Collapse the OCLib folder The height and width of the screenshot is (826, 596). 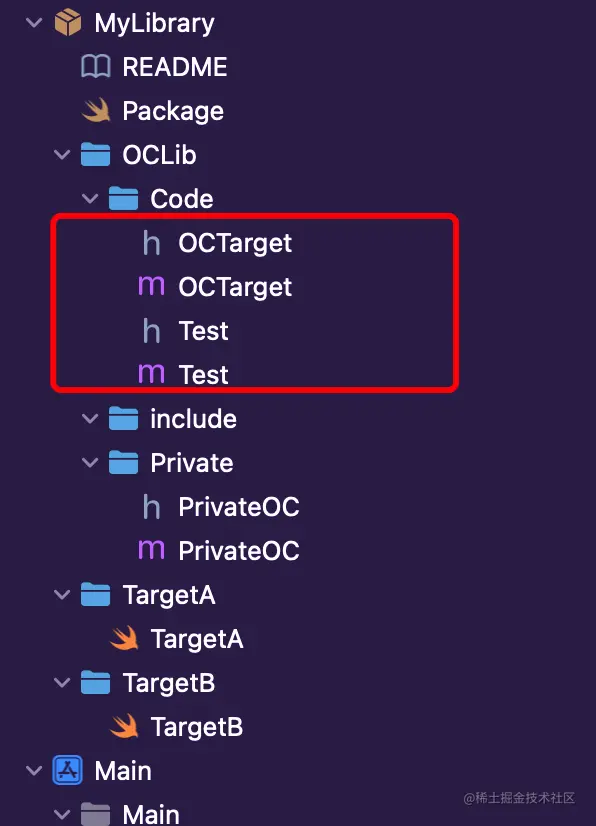point(62,154)
